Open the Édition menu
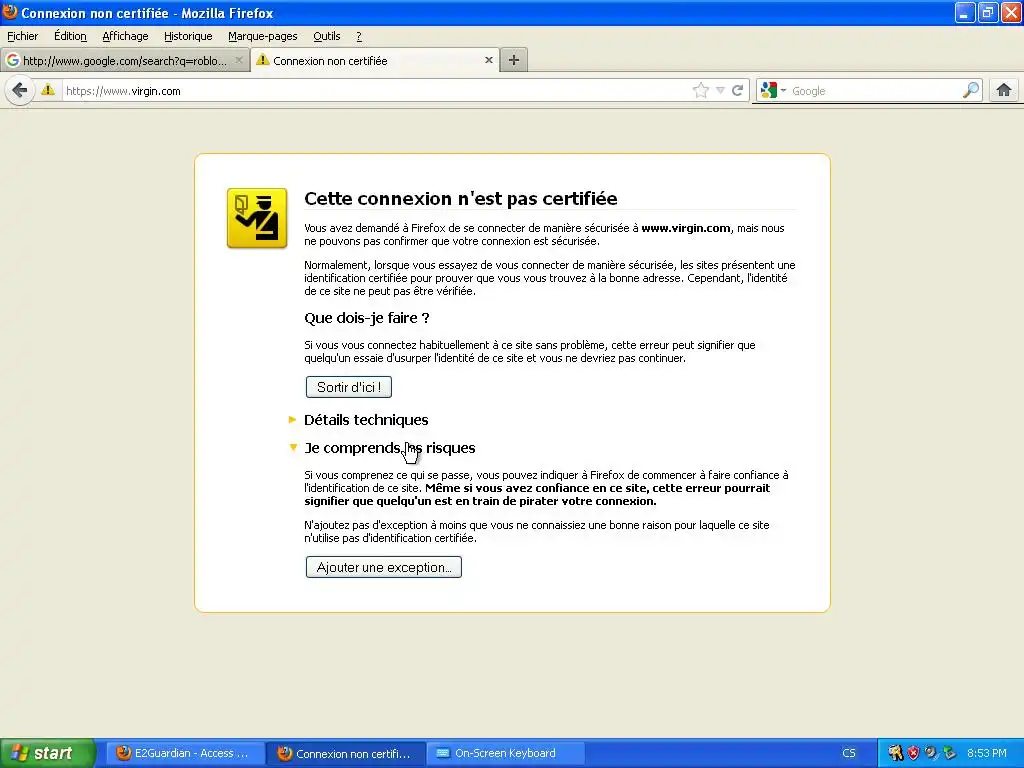This screenshot has height=768, width=1024. click(71, 37)
